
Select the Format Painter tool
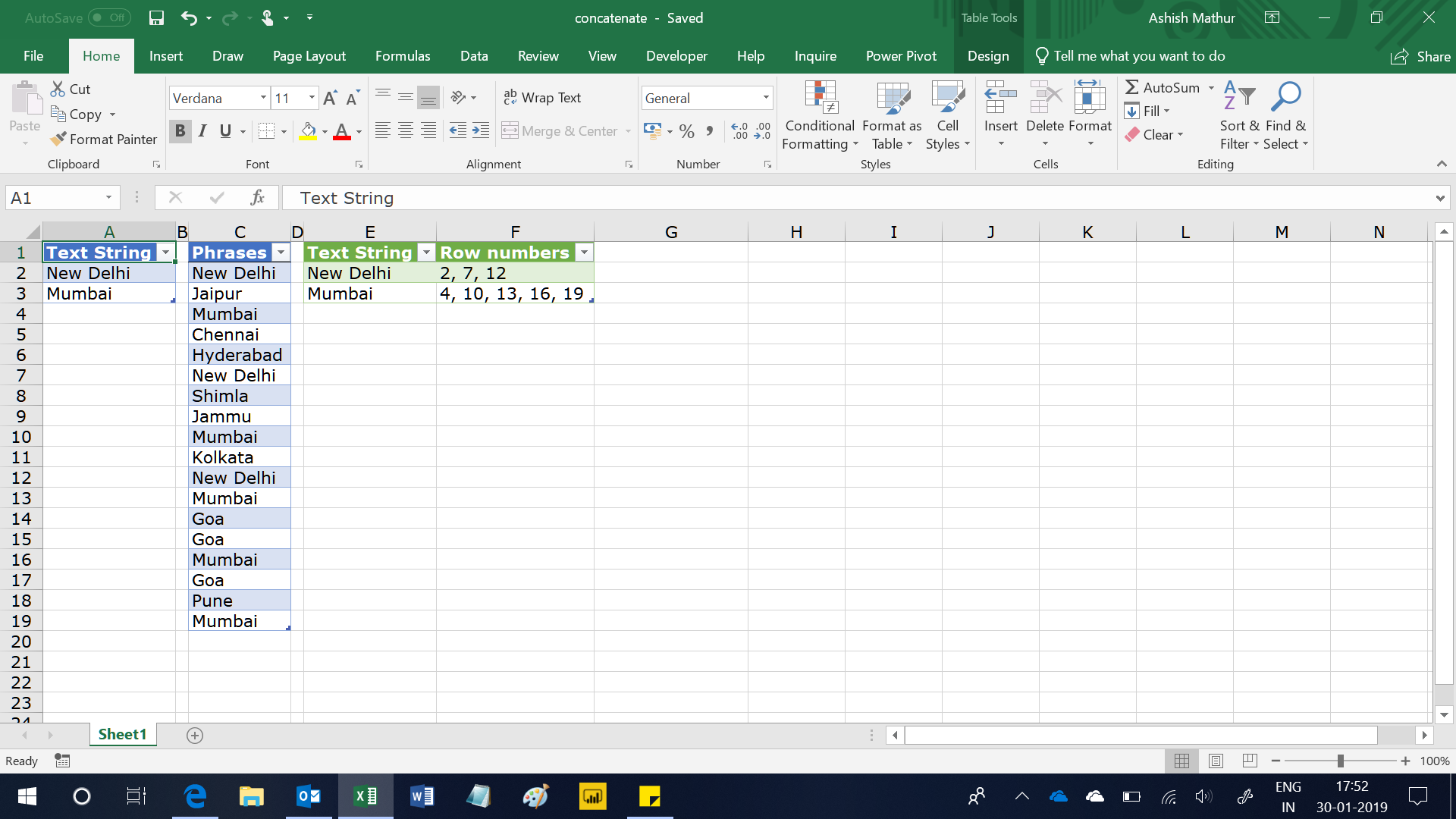click(x=112, y=139)
